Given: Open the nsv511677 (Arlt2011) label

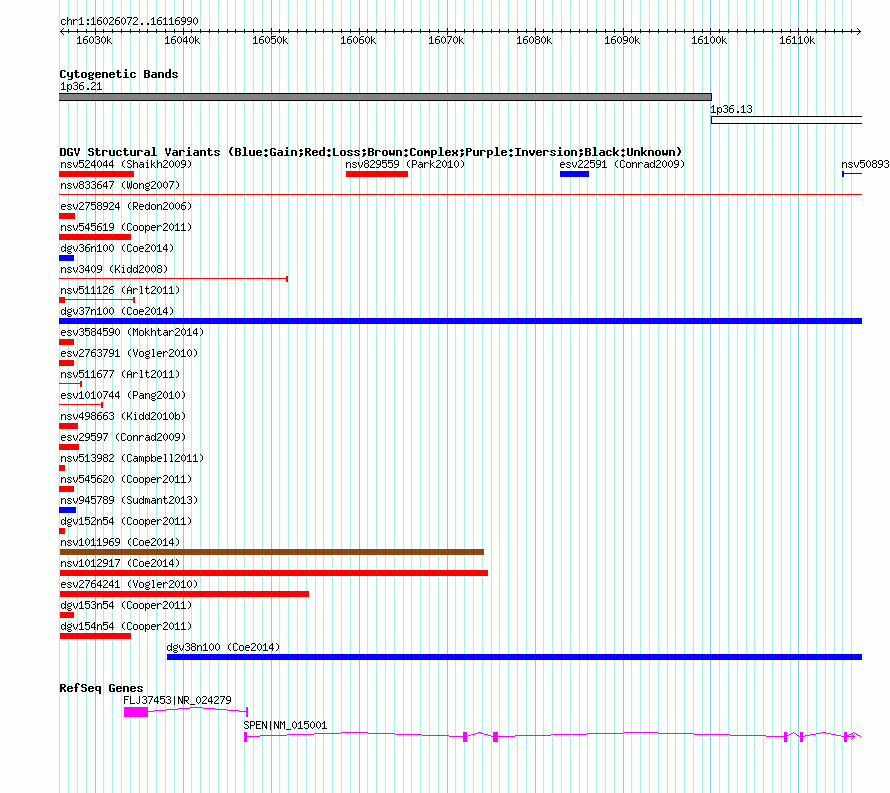Looking at the screenshot, I should tap(120, 374).
